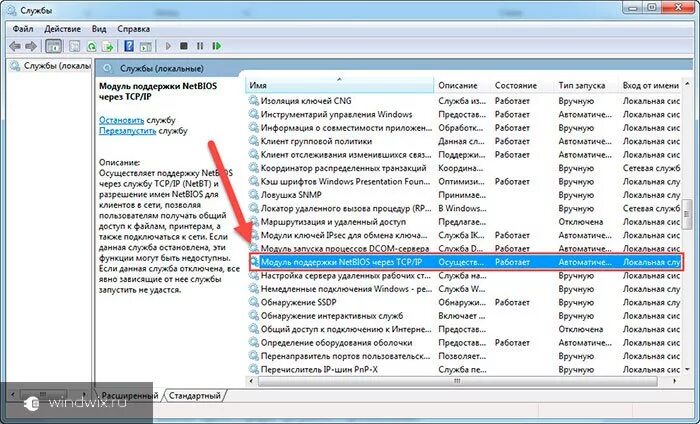Select Координатор распределенных транзакций service
Screen dimensions: 700x424
click(343, 168)
